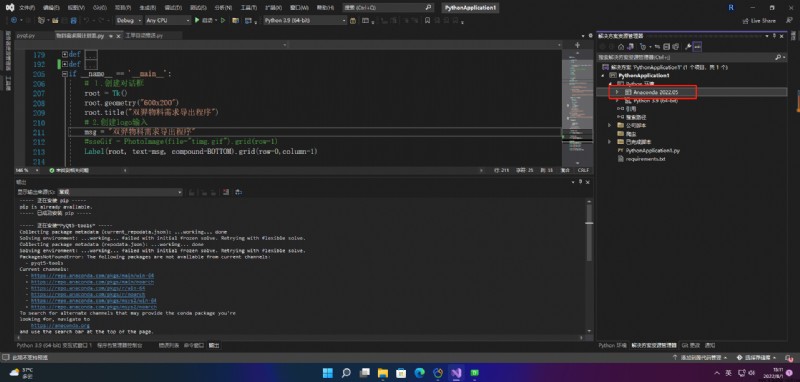Toggle the preview selected items button

(x=697, y=46)
